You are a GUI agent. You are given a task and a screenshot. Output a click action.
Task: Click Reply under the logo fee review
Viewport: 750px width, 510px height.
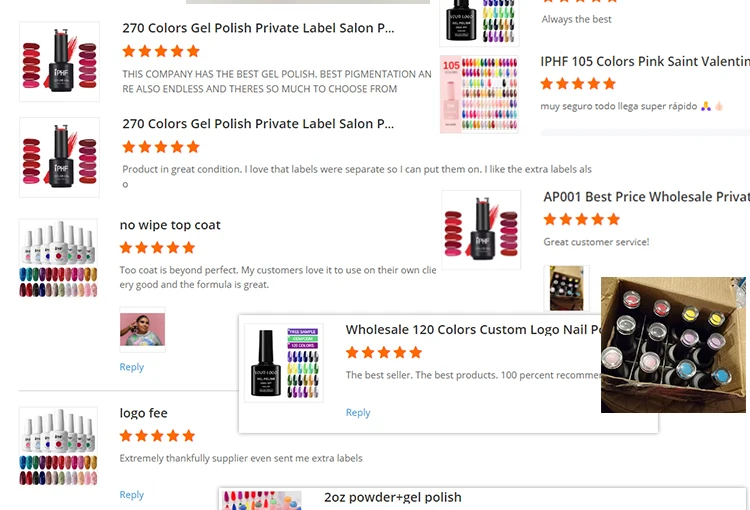132,495
